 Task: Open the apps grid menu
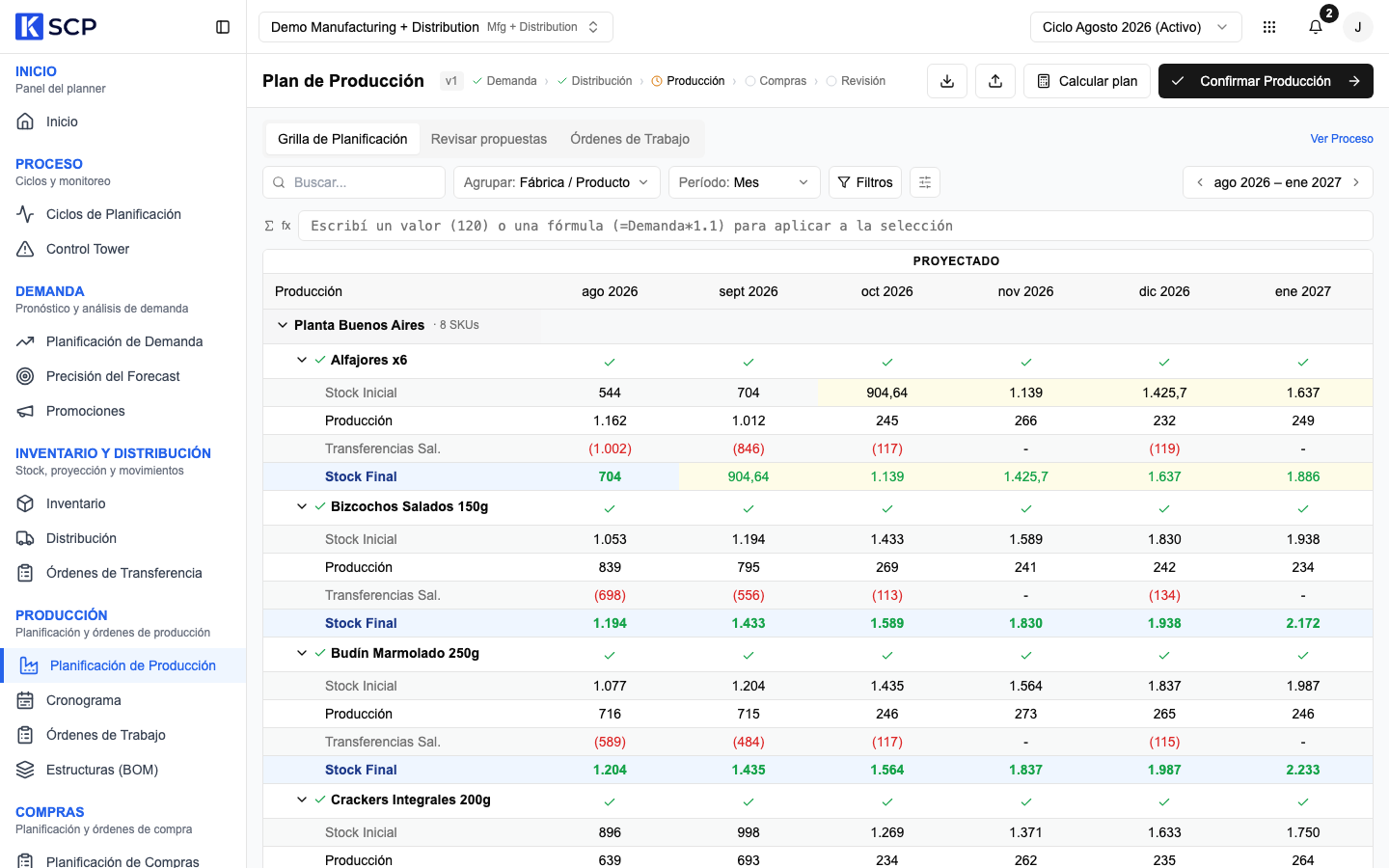point(1269,27)
